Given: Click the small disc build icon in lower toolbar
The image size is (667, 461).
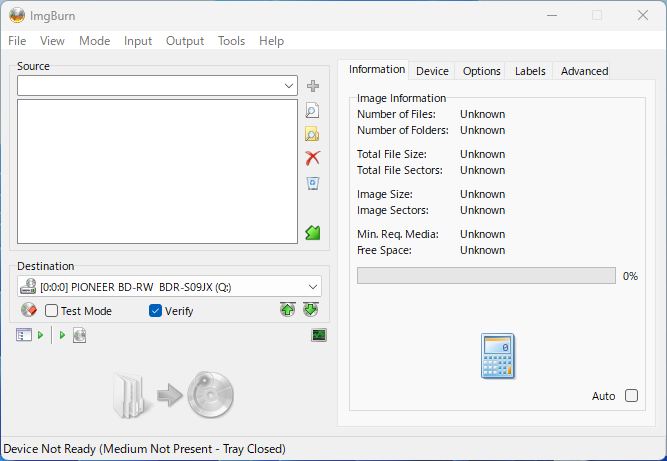Looking at the screenshot, I should [80, 335].
